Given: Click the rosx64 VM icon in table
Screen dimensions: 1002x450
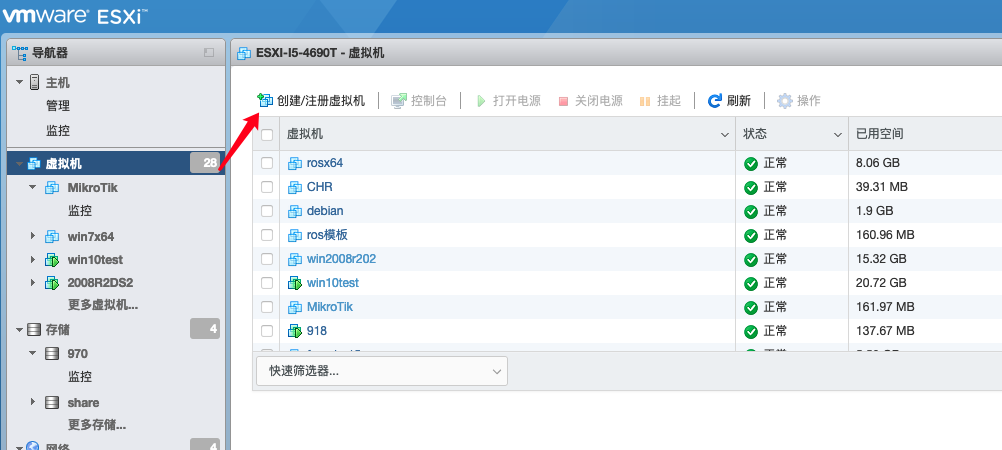Looking at the screenshot, I should (295, 163).
